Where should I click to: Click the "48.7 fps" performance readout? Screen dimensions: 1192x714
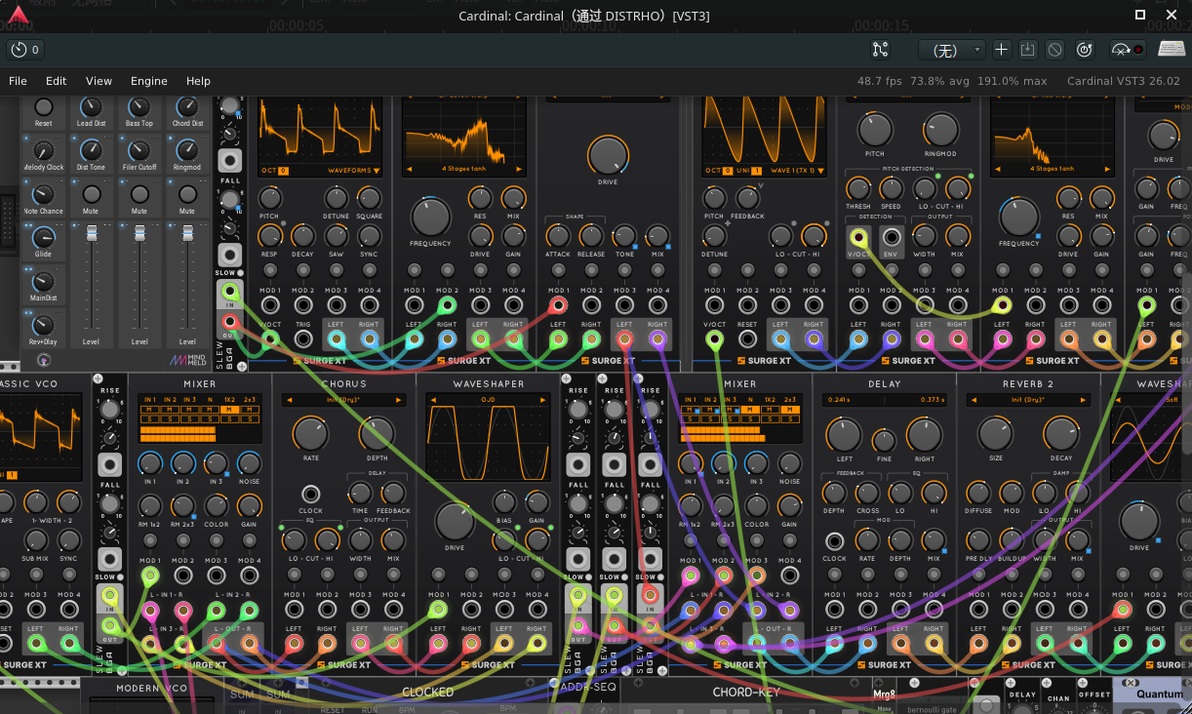click(x=880, y=81)
